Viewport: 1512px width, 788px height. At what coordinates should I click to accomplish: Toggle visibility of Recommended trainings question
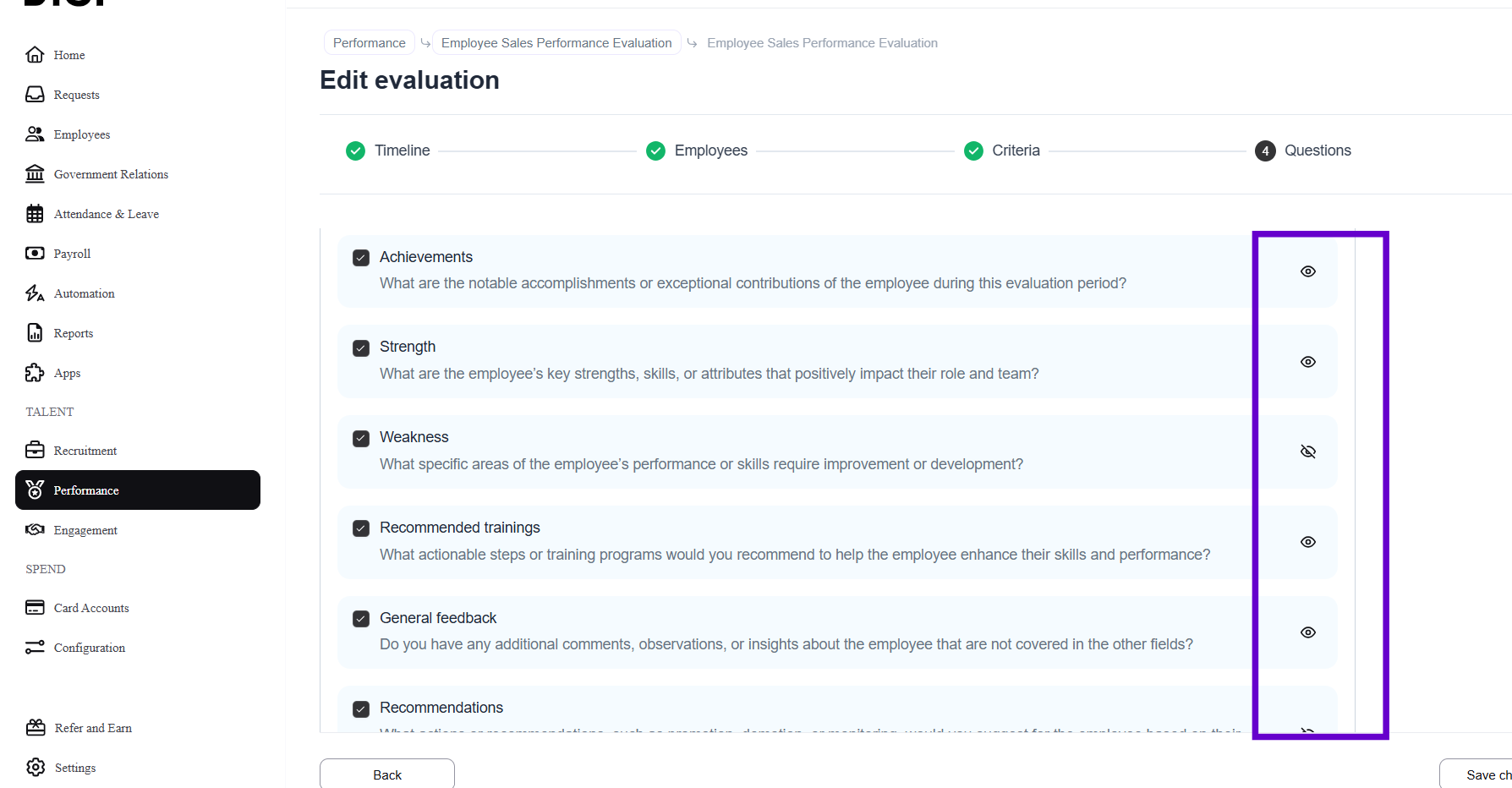coord(1307,542)
